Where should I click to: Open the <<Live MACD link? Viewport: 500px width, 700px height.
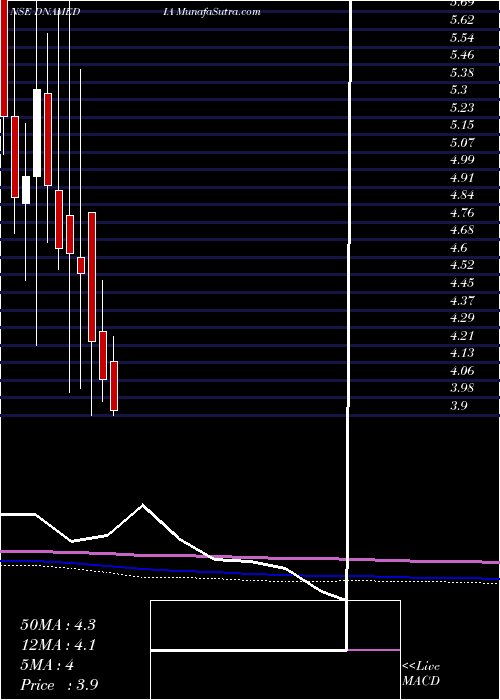point(421,674)
